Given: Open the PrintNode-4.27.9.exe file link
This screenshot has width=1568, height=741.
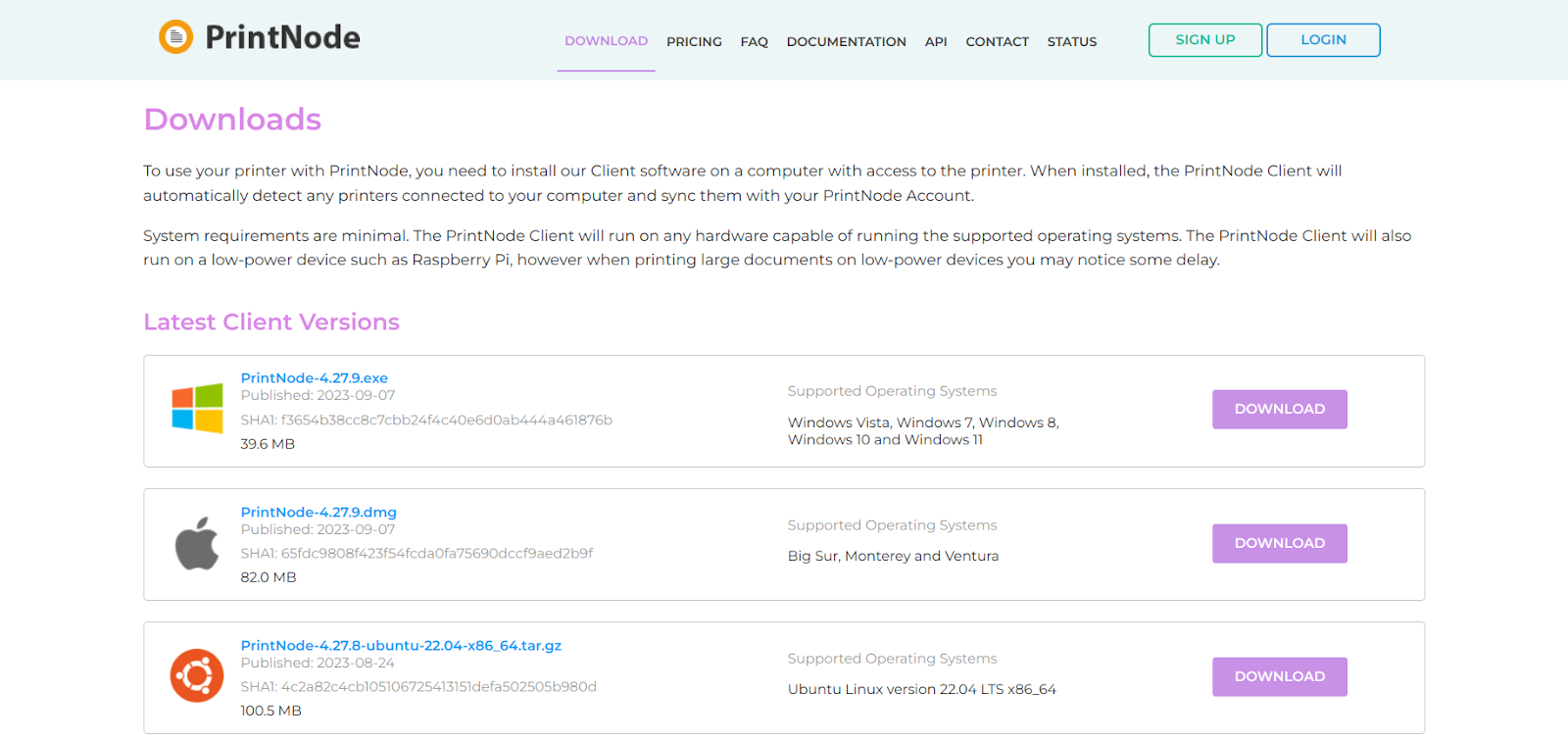Looking at the screenshot, I should [x=315, y=378].
